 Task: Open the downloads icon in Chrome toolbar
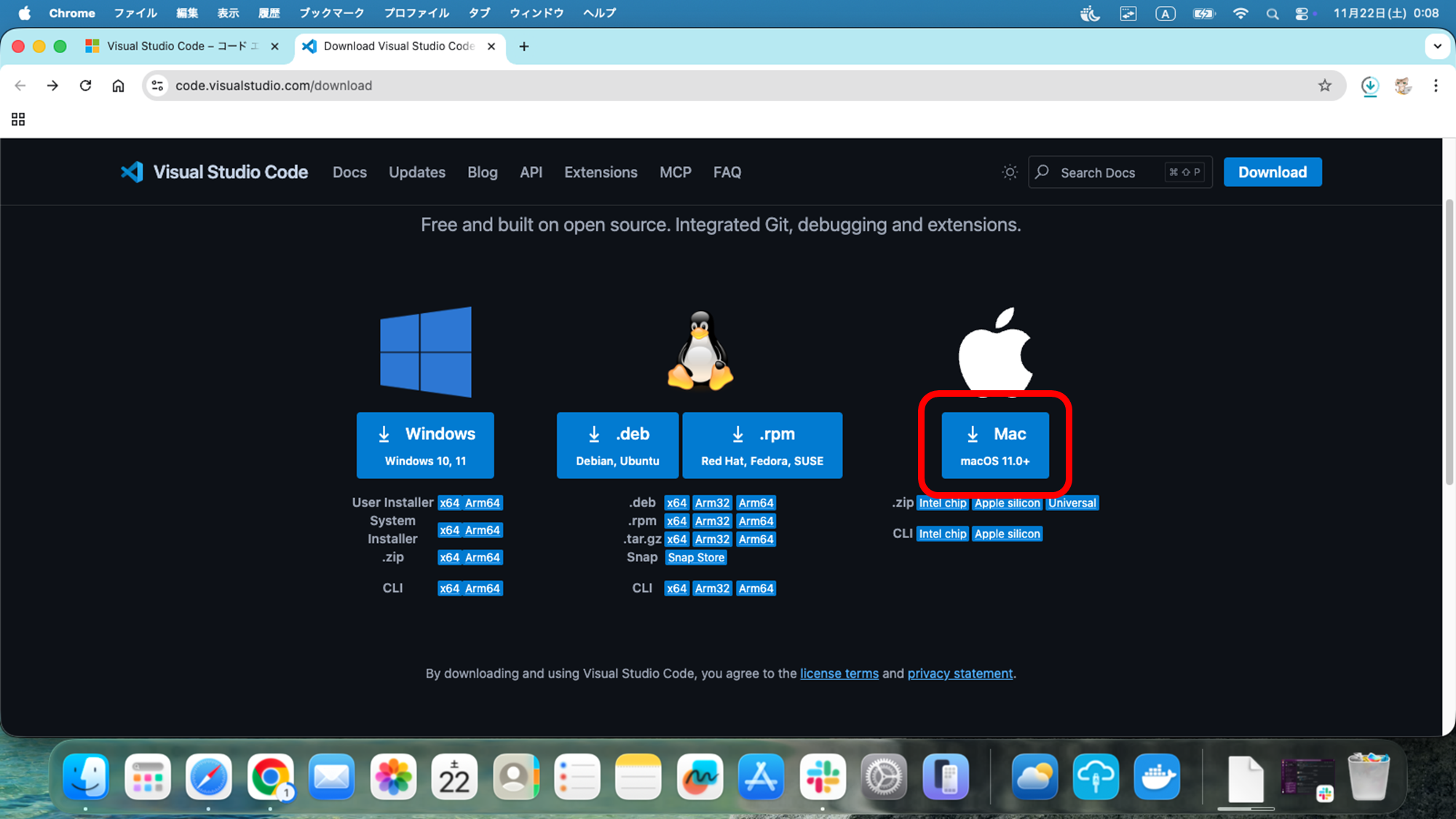[x=1370, y=85]
